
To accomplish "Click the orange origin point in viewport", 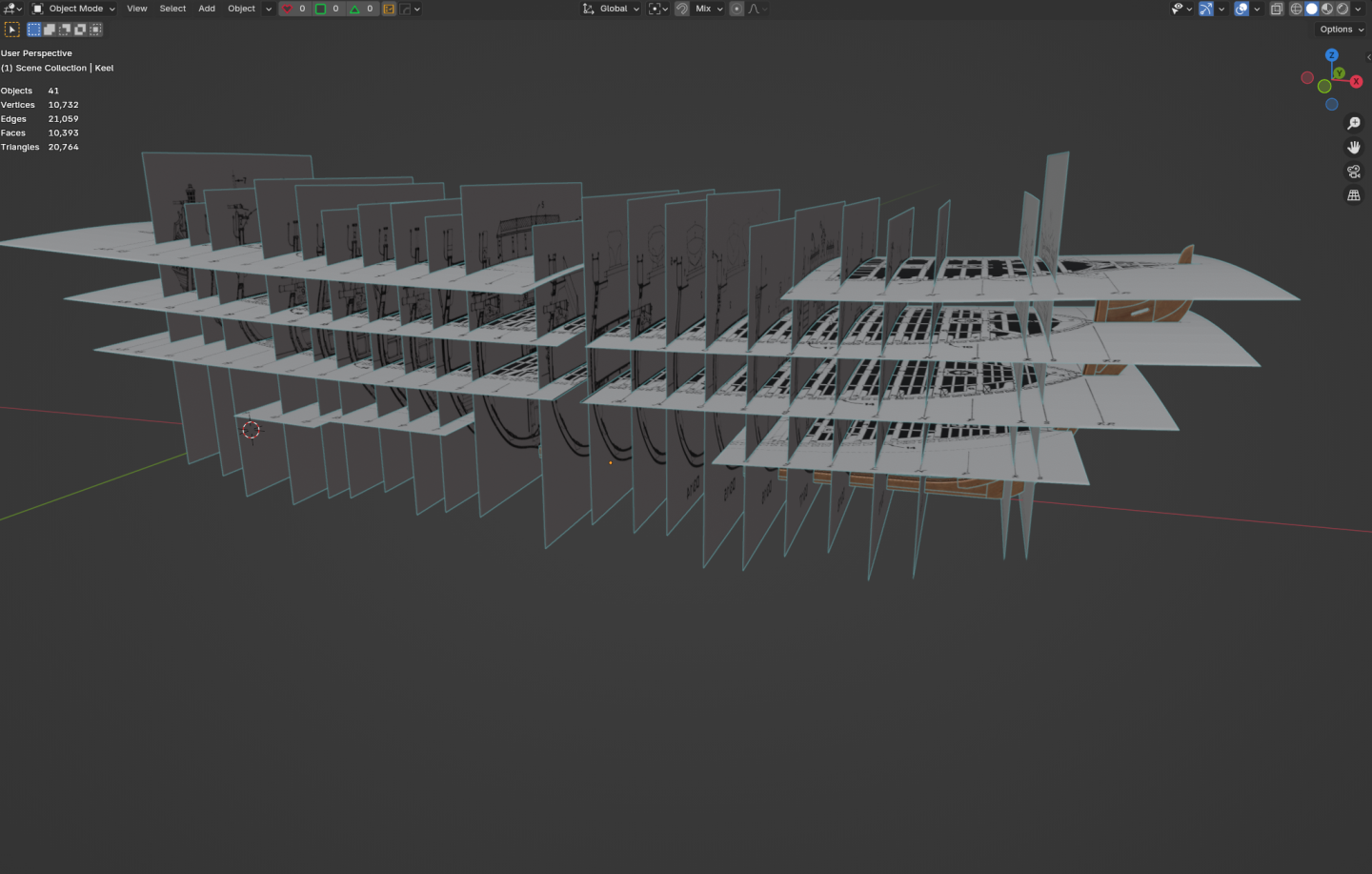I will [x=611, y=463].
